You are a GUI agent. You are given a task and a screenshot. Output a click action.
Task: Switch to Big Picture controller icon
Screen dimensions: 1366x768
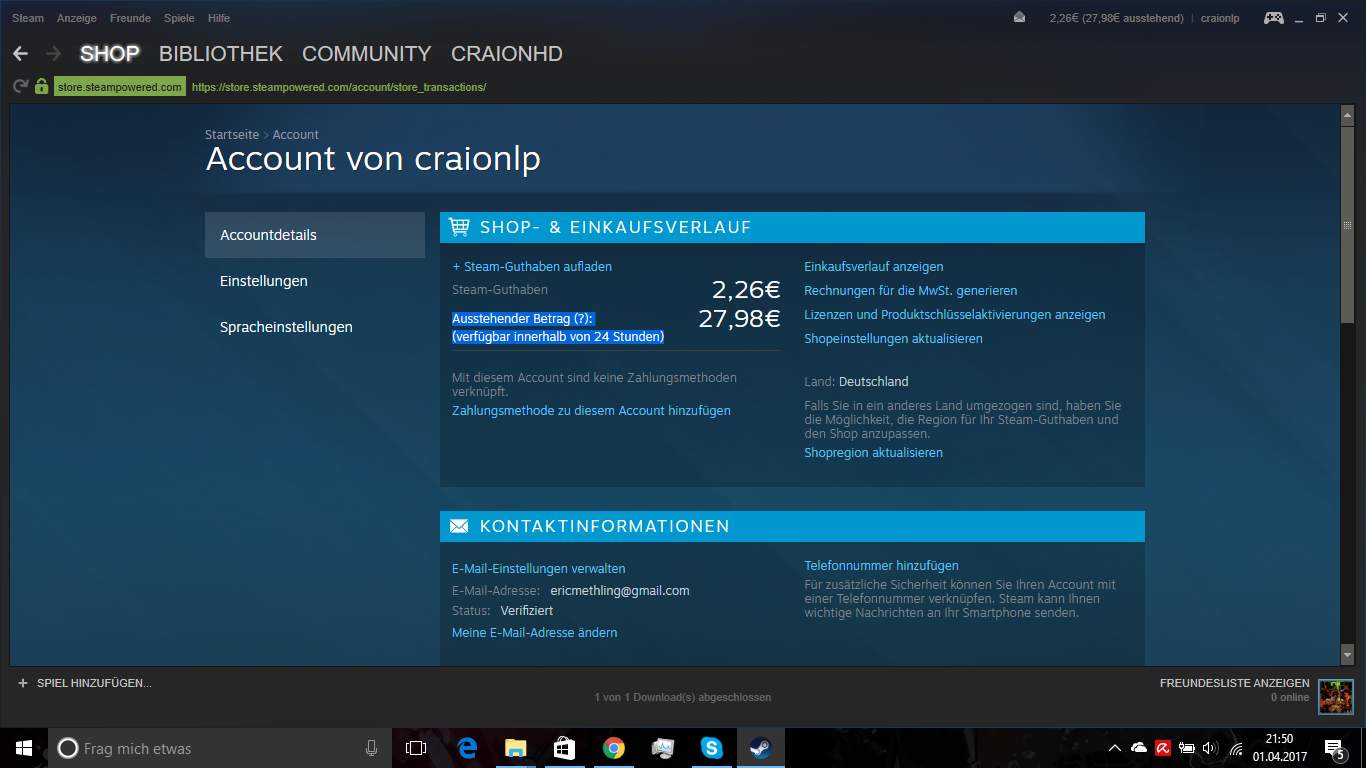1274,18
